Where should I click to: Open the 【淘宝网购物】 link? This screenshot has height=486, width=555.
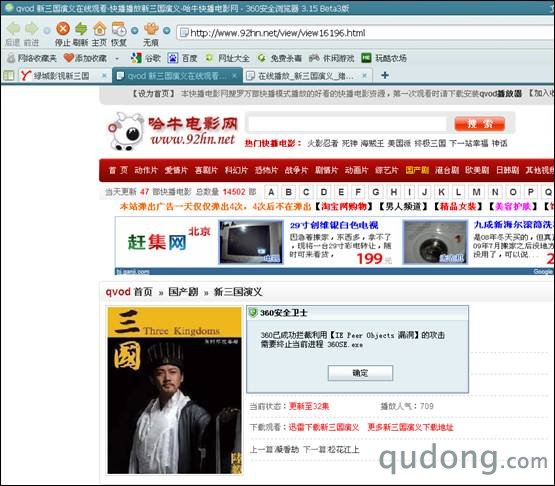[344, 206]
